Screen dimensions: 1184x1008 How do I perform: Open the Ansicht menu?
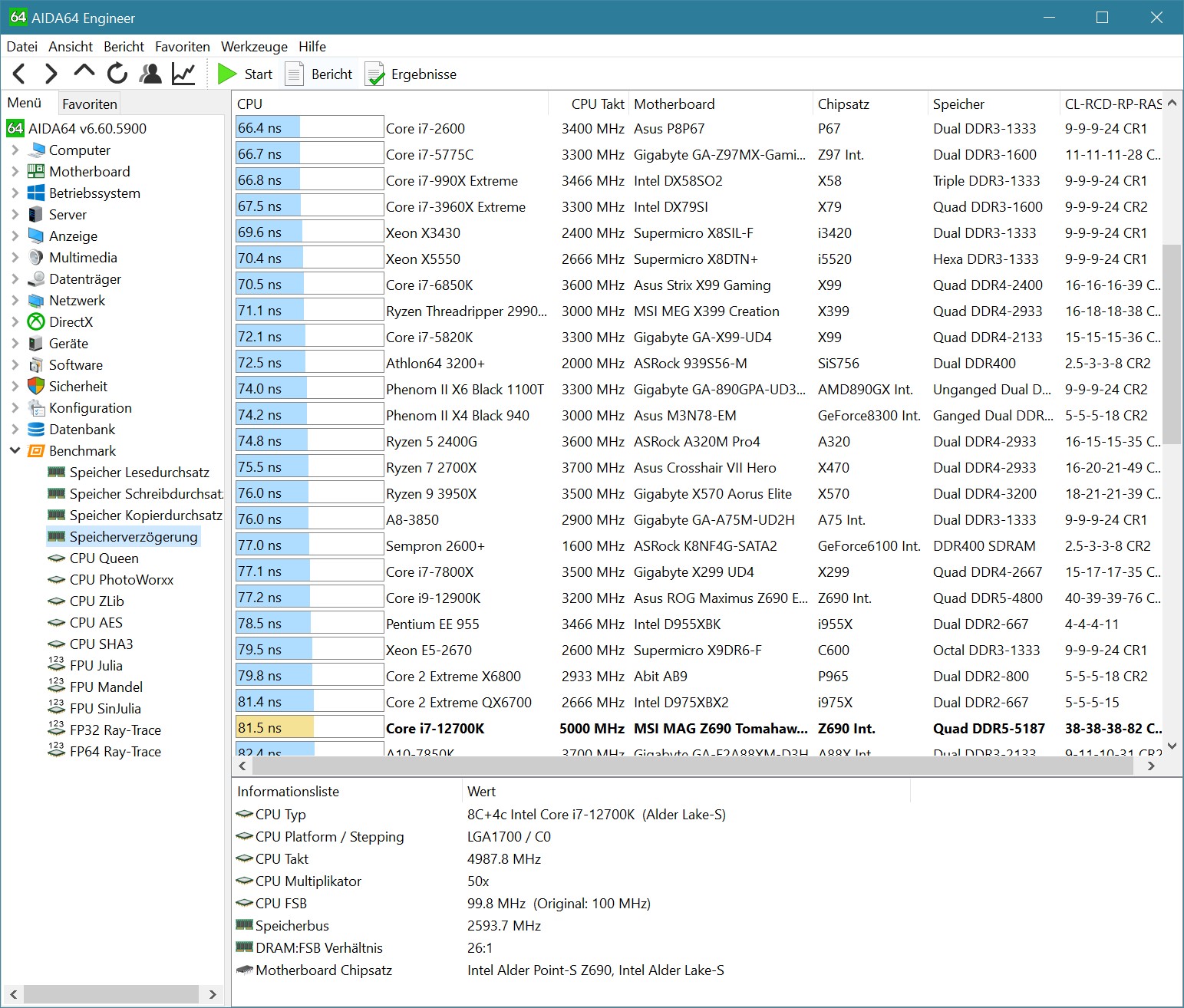pos(71,46)
